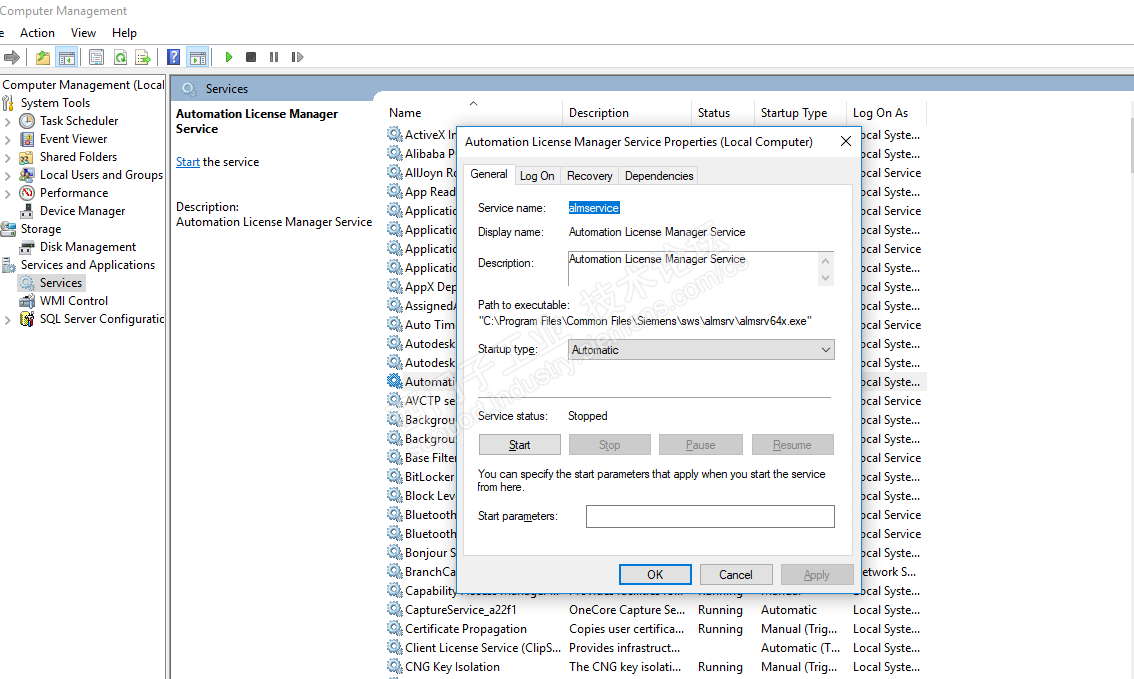
Task: Select the CaptureService_a22f1 service row
Action: pyautogui.click(x=655, y=610)
